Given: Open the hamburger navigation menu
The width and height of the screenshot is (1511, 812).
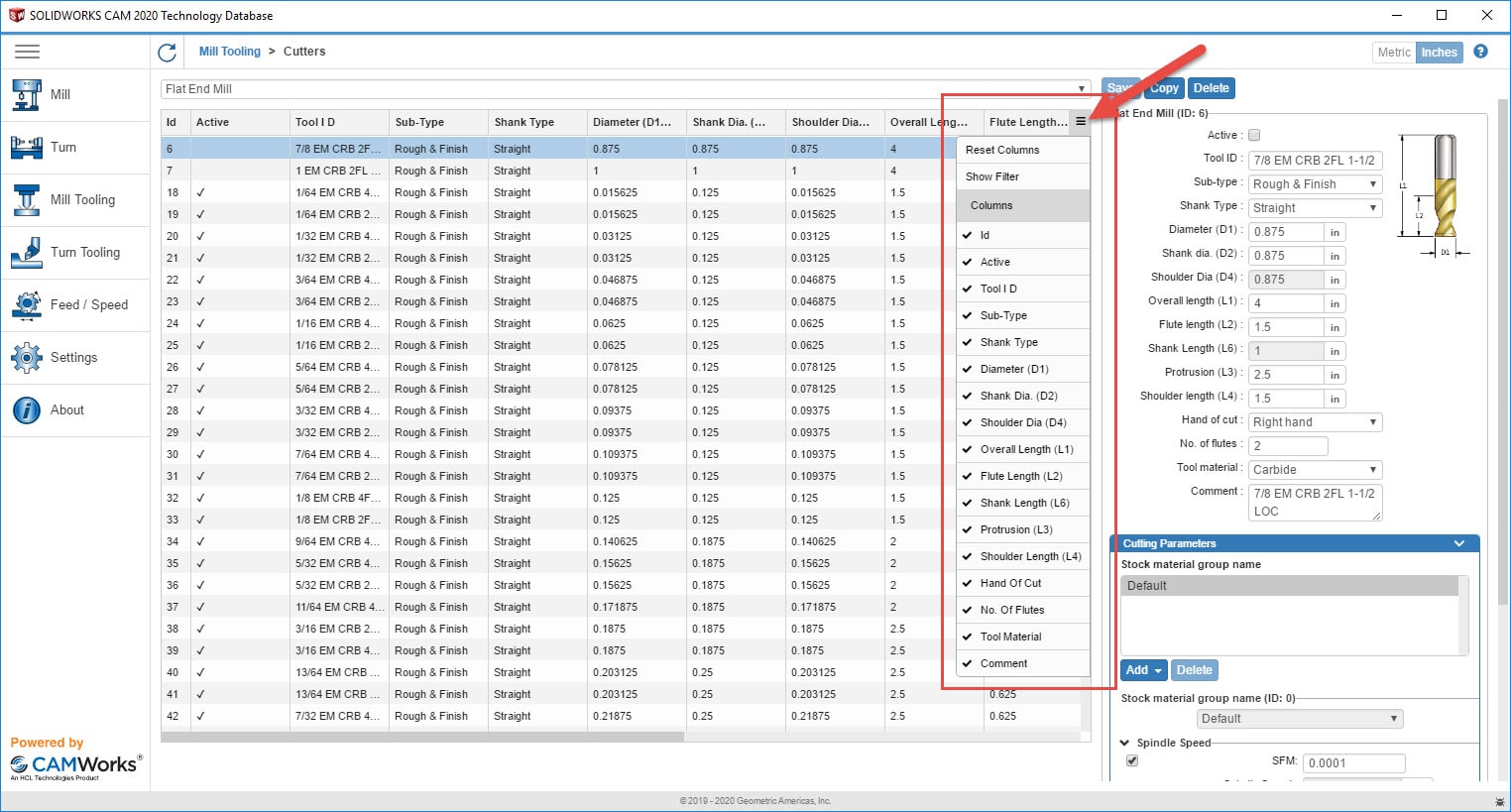Looking at the screenshot, I should [x=28, y=52].
